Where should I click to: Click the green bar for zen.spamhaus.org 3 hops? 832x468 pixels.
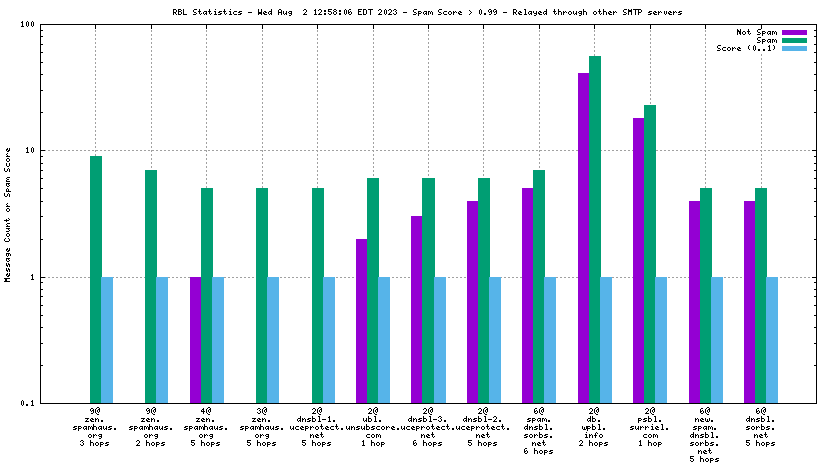tap(96, 279)
